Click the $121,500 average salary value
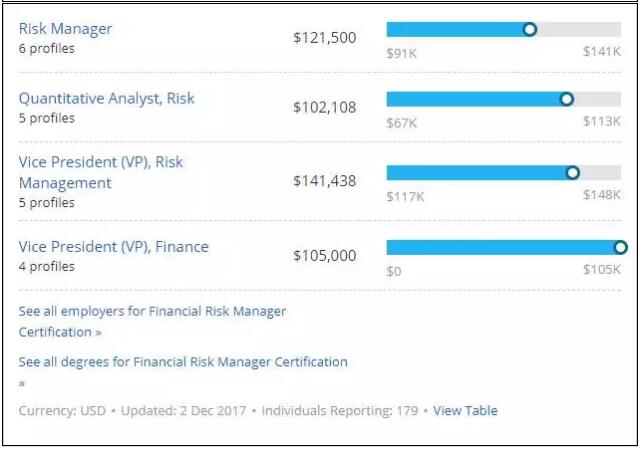This screenshot has width=640, height=449. [x=324, y=37]
